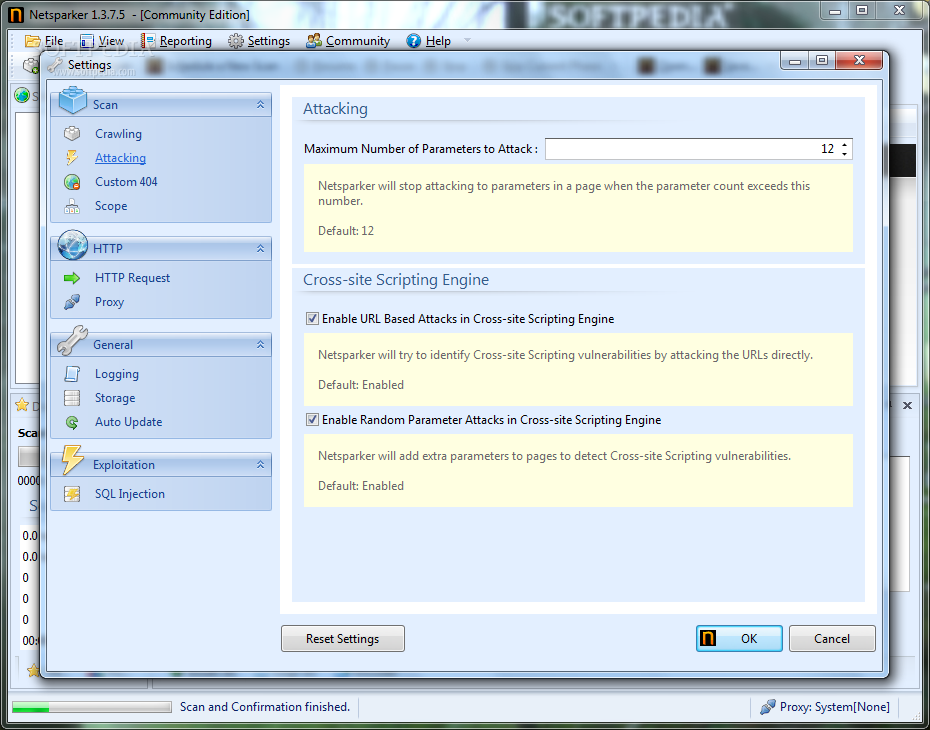Click the Auto Update refresh icon
This screenshot has width=930, height=730.
[x=72, y=422]
